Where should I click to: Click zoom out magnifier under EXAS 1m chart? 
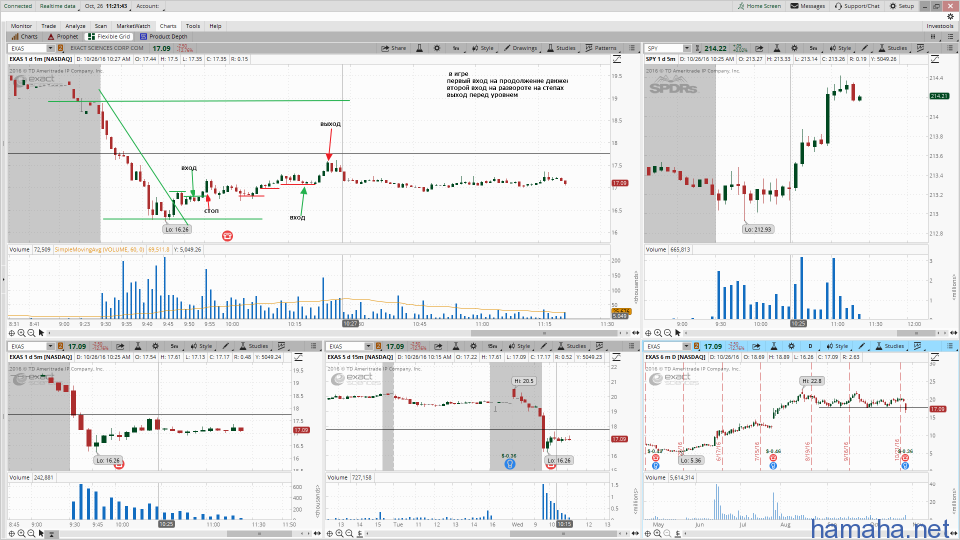pos(31,333)
